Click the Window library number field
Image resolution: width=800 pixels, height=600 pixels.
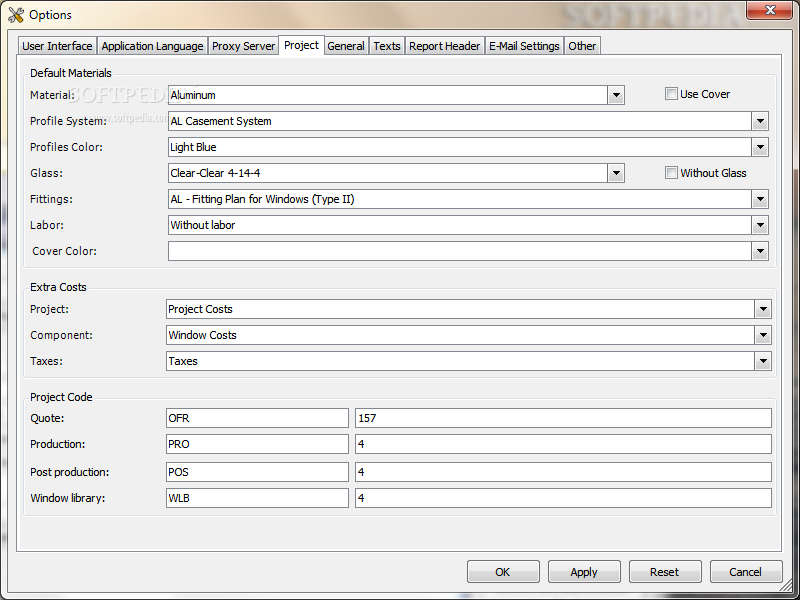(x=563, y=498)
